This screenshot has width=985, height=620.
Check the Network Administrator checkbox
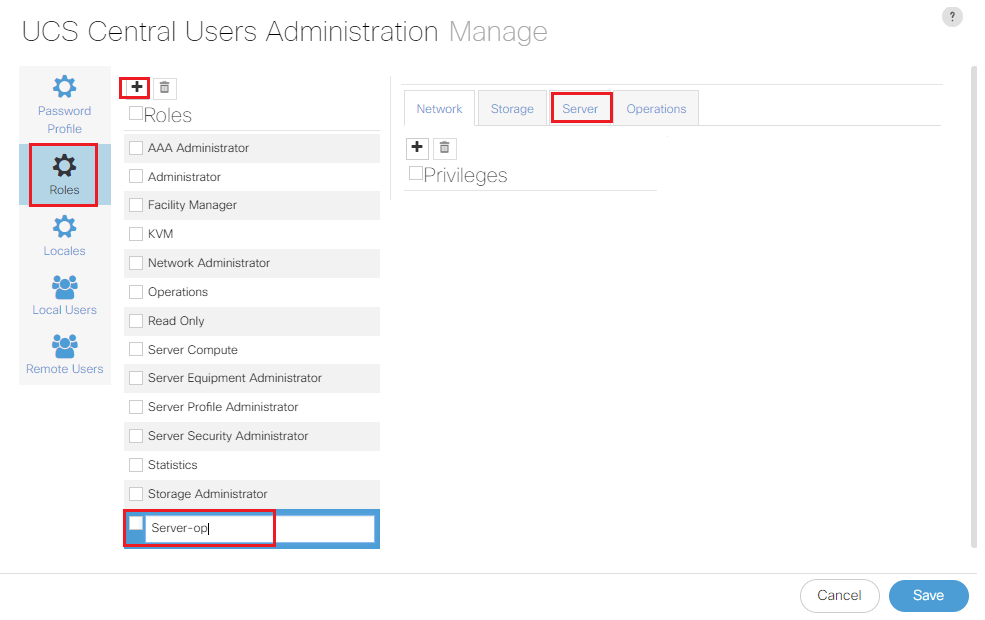coord(136,263)
